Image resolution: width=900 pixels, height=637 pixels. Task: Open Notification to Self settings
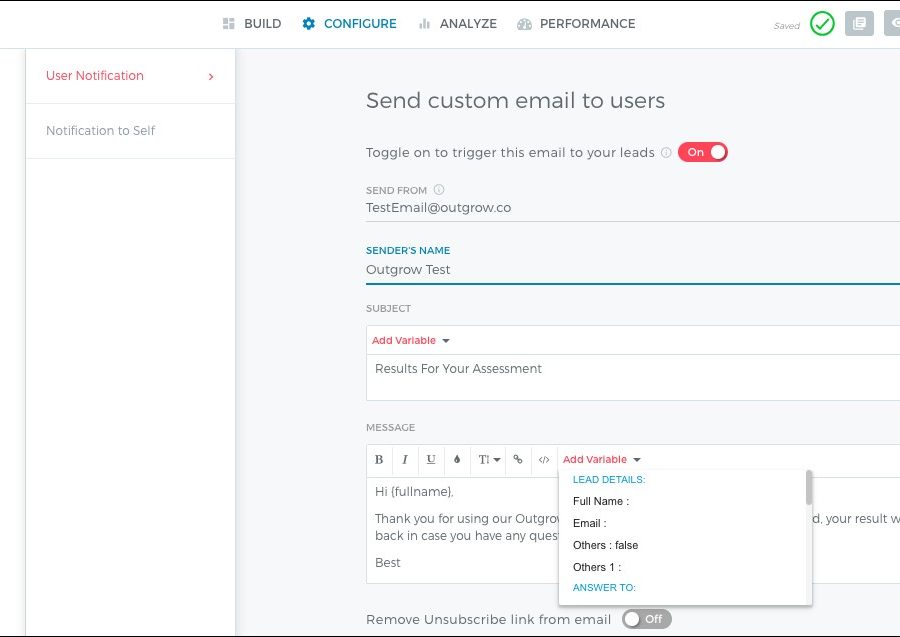[x=101, y=131]
